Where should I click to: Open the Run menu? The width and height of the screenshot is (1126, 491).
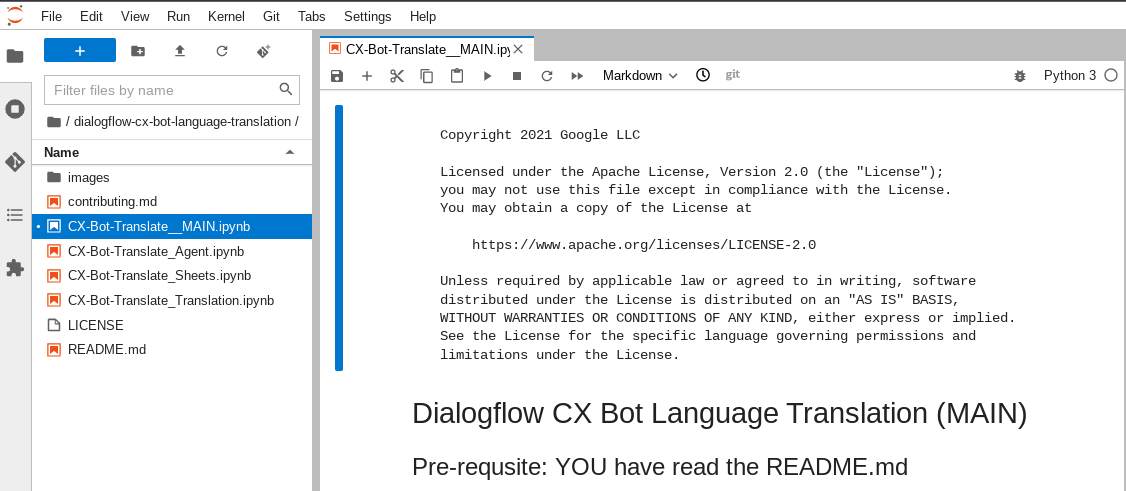coord(178,16)
